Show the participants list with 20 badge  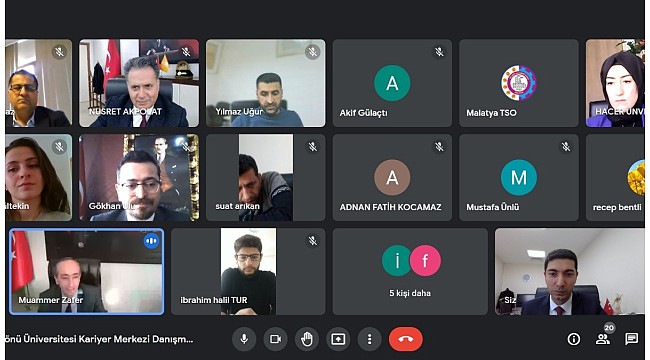click(603, 338)
